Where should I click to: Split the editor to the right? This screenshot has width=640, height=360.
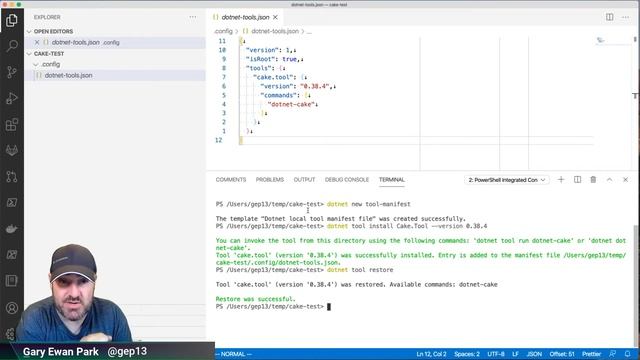click(x=609, y=17)
